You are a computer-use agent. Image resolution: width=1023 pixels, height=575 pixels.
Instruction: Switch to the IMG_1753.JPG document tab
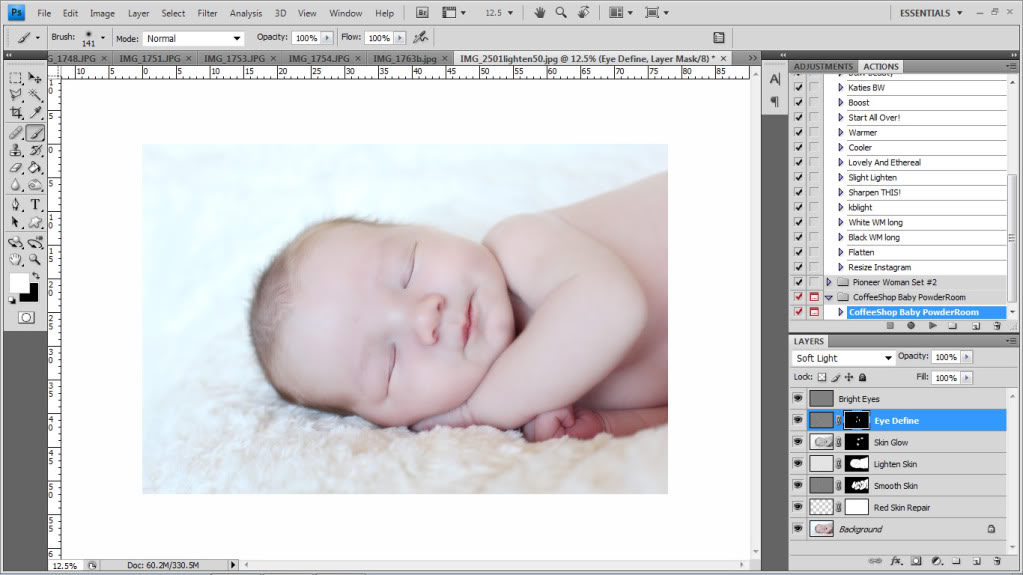tap(234, 58)
